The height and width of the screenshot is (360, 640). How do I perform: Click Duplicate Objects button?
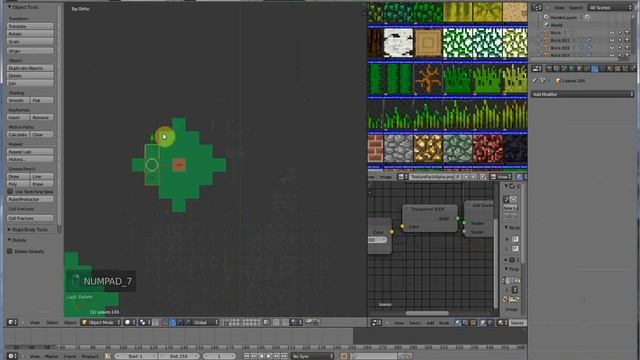coord(30,68)
